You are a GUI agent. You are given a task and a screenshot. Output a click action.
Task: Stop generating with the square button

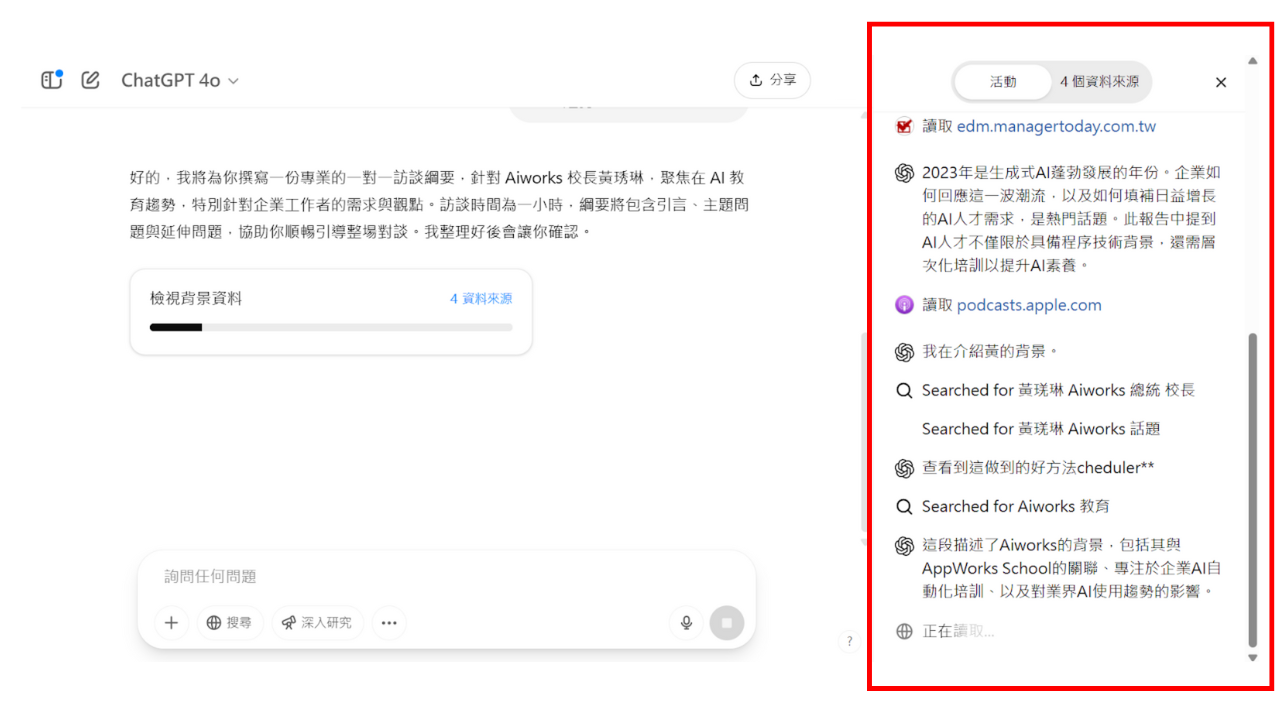point(727,622)
